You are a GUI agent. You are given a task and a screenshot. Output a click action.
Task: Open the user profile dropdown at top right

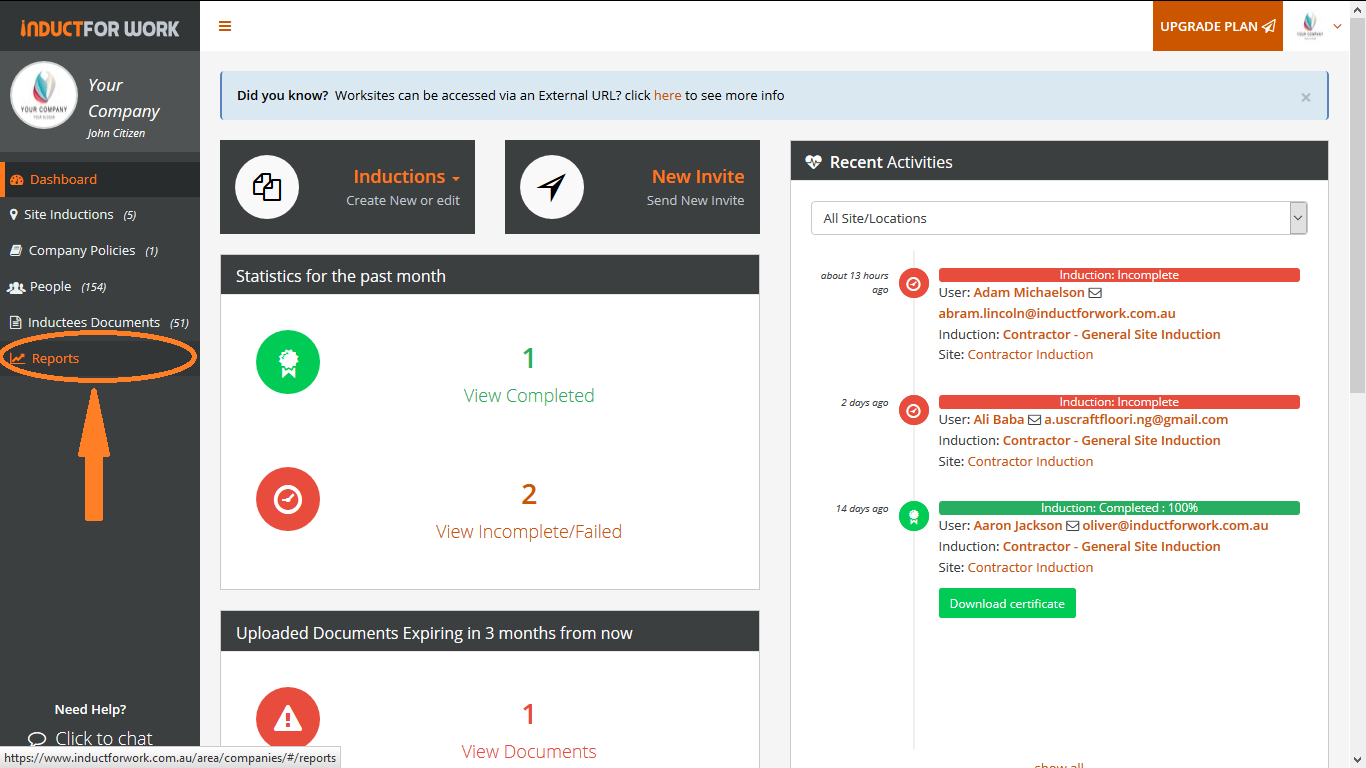tap(1320, 26)
